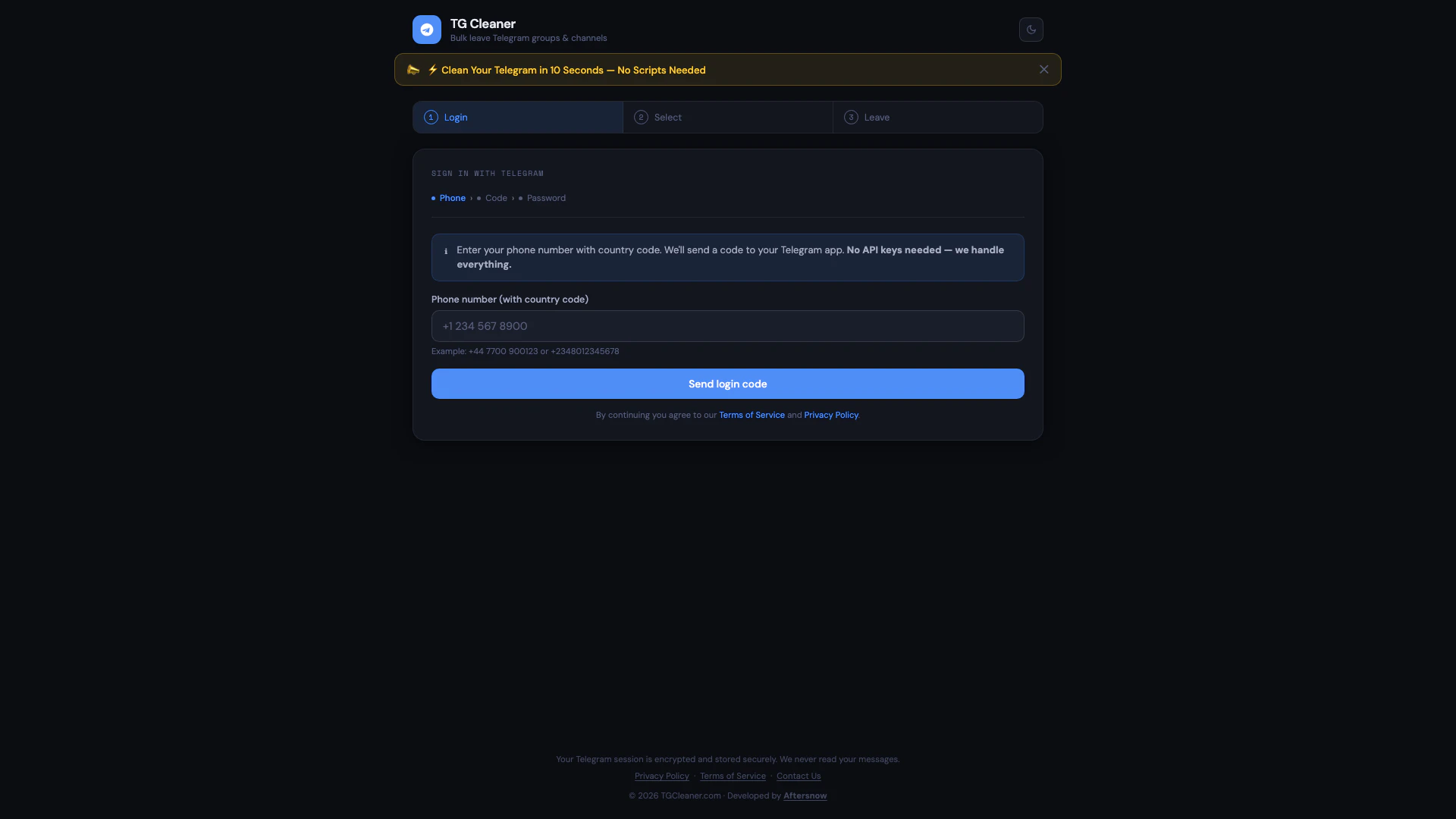Click the info icon in the notice box
This screenshot has height=819, width=1456.
pos(446,251)
